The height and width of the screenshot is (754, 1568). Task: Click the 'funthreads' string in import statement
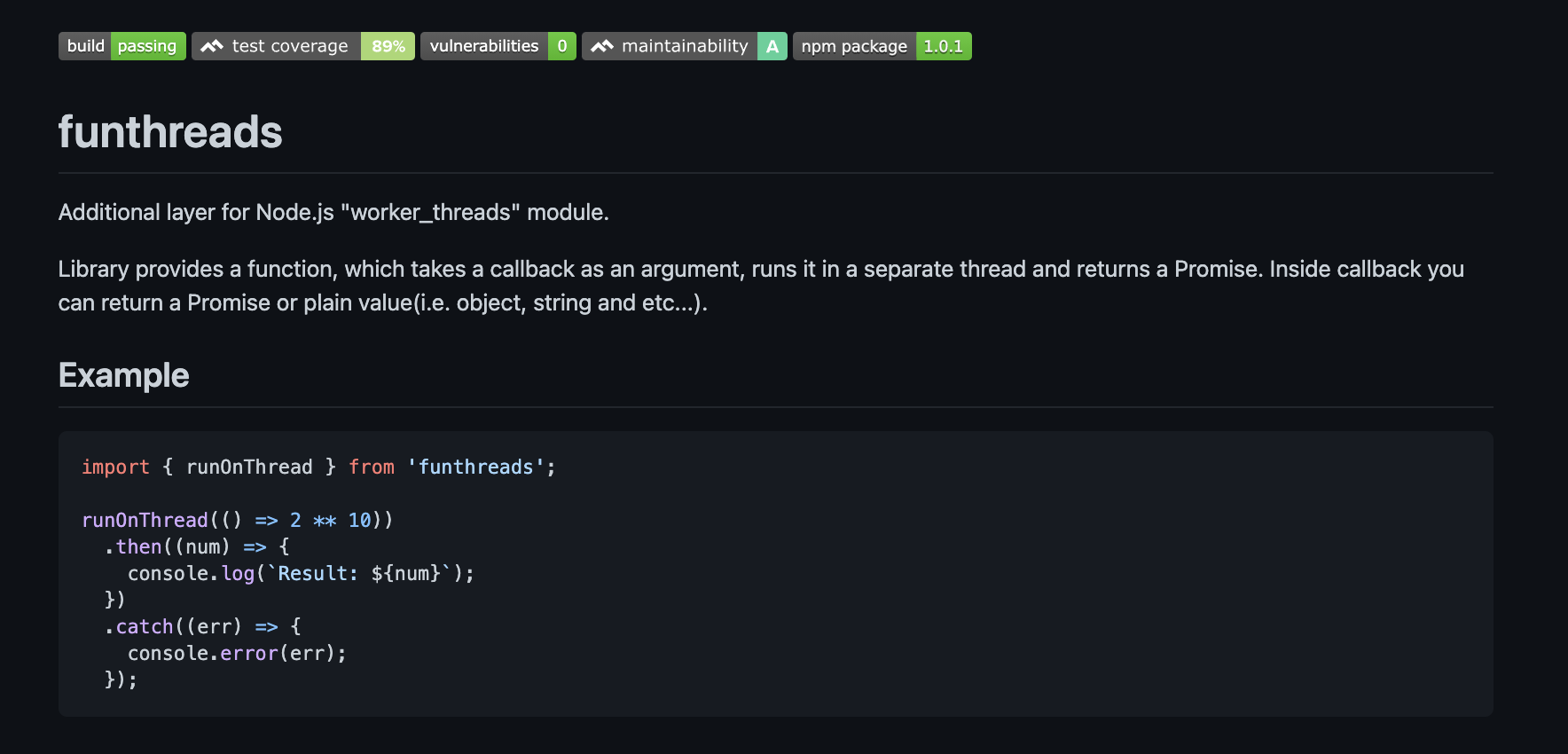(x=475, y=467)
